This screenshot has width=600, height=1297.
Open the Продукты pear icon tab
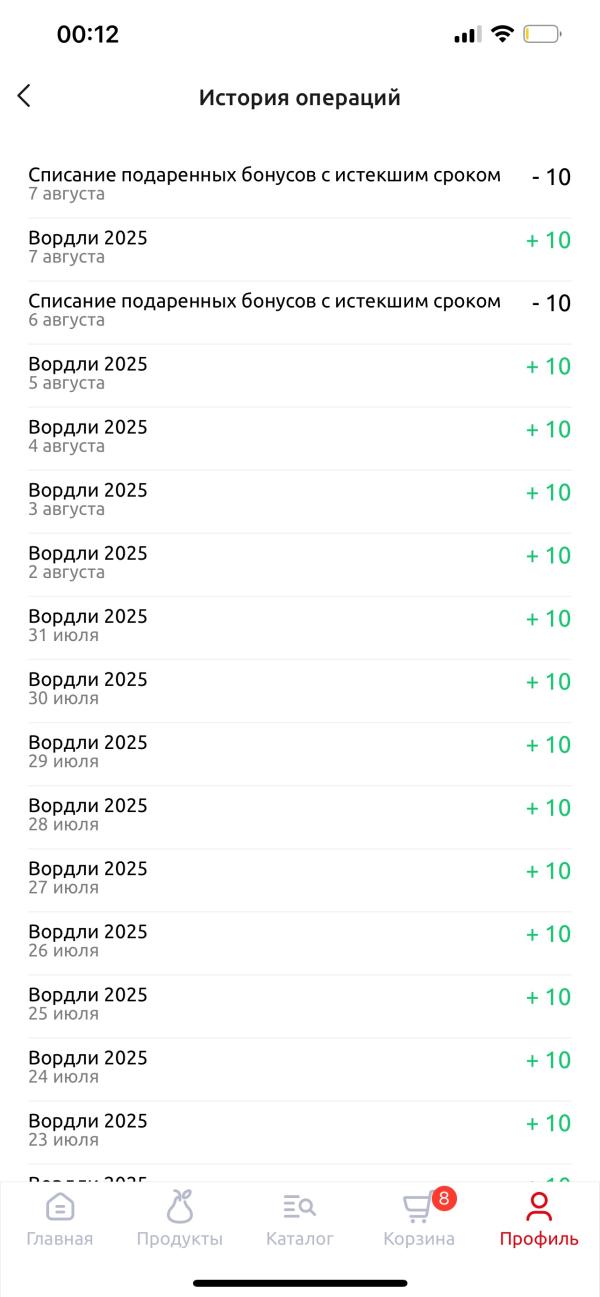(x=180, y=1219)
